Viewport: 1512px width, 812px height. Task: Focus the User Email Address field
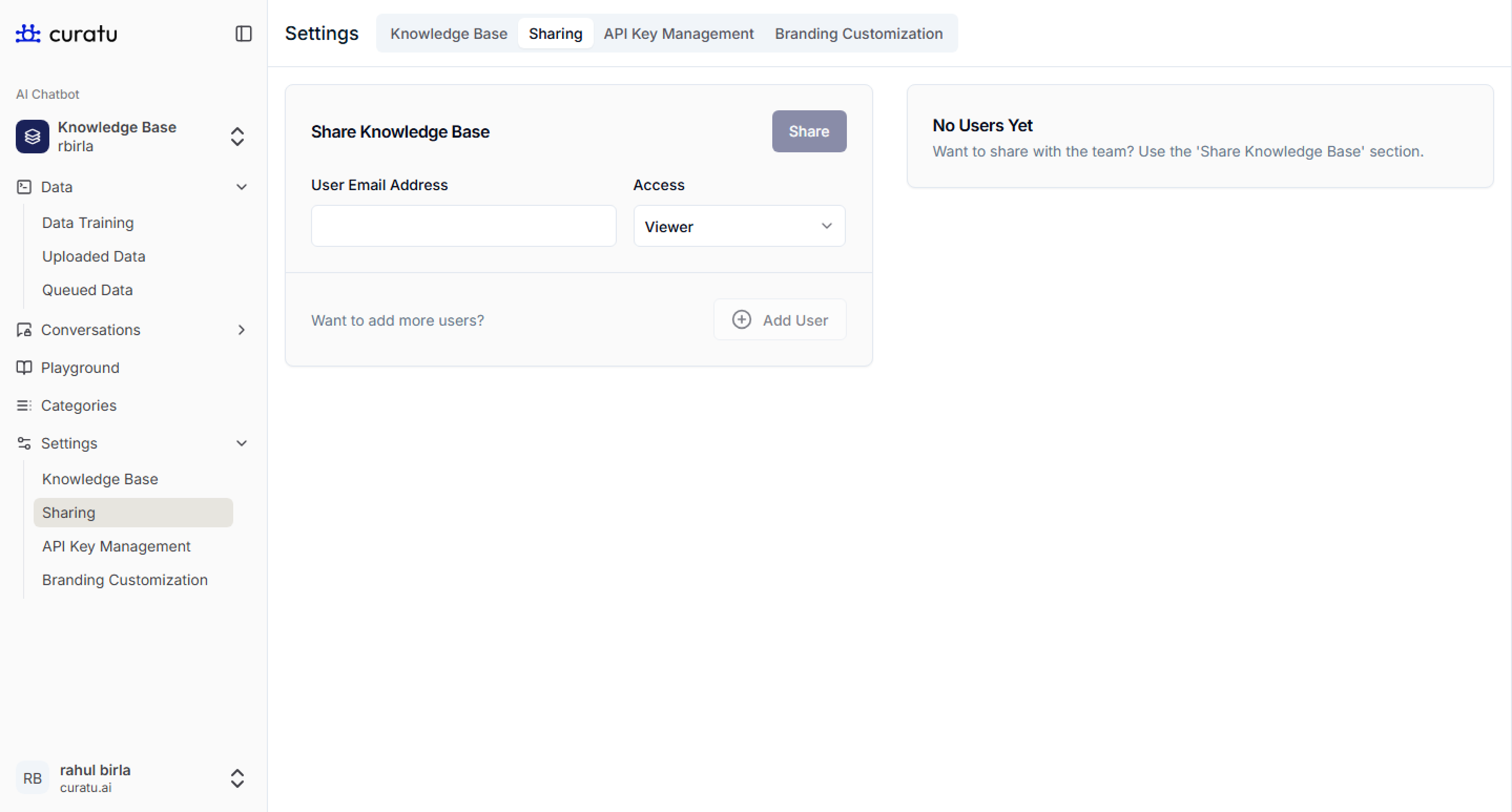click(x=463, y=226)
